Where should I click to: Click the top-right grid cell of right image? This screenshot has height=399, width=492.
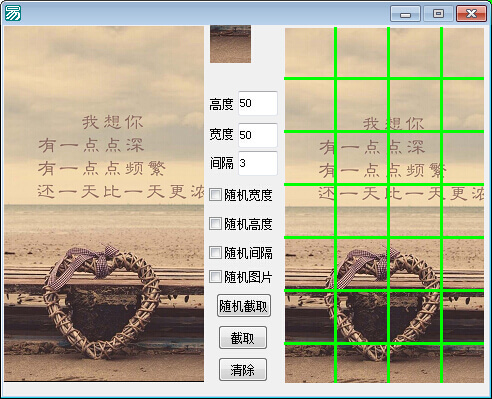click(x=463, y=53)
